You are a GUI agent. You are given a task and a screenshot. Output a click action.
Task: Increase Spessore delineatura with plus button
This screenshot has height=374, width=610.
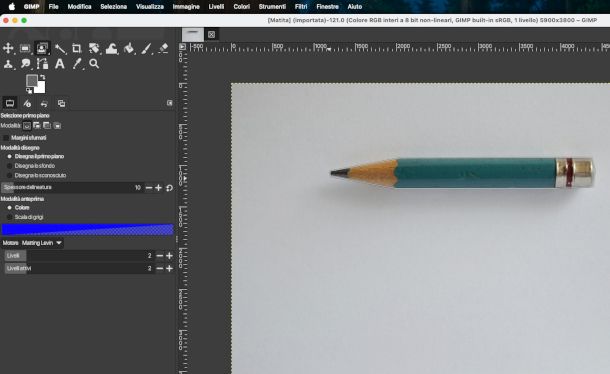click(x=158, y=188)
